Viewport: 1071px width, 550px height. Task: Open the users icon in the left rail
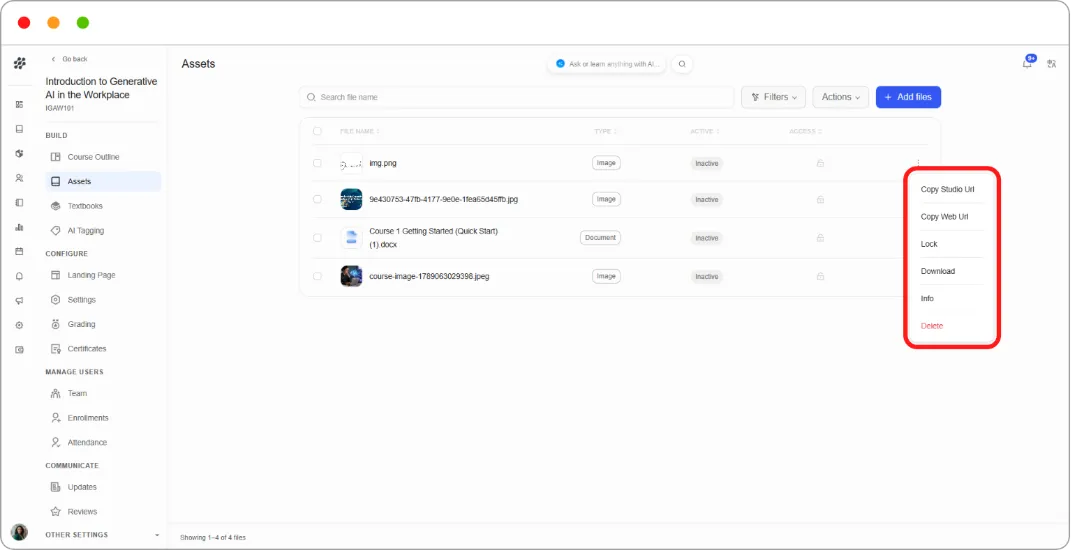(x=19, y=178)
